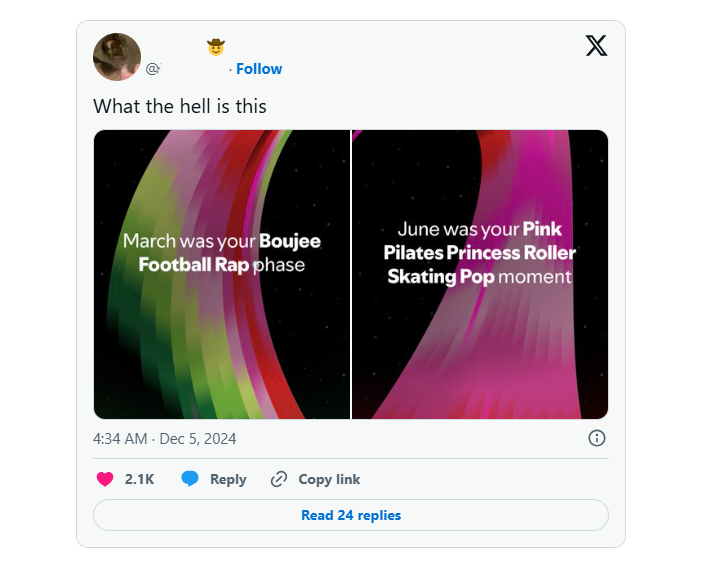Click the bold "Skating Pop" caption words
The image size is (707, 563).
tap(441, 276)
